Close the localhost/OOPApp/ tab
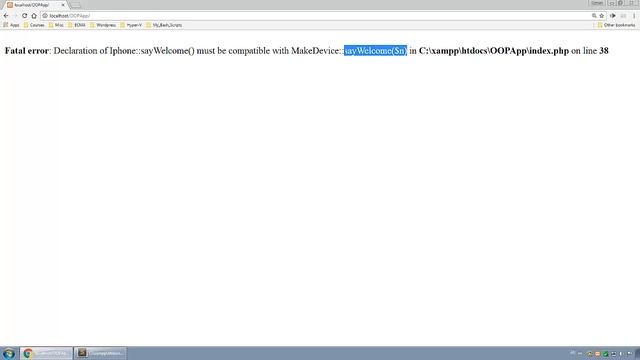 point(63,5)
